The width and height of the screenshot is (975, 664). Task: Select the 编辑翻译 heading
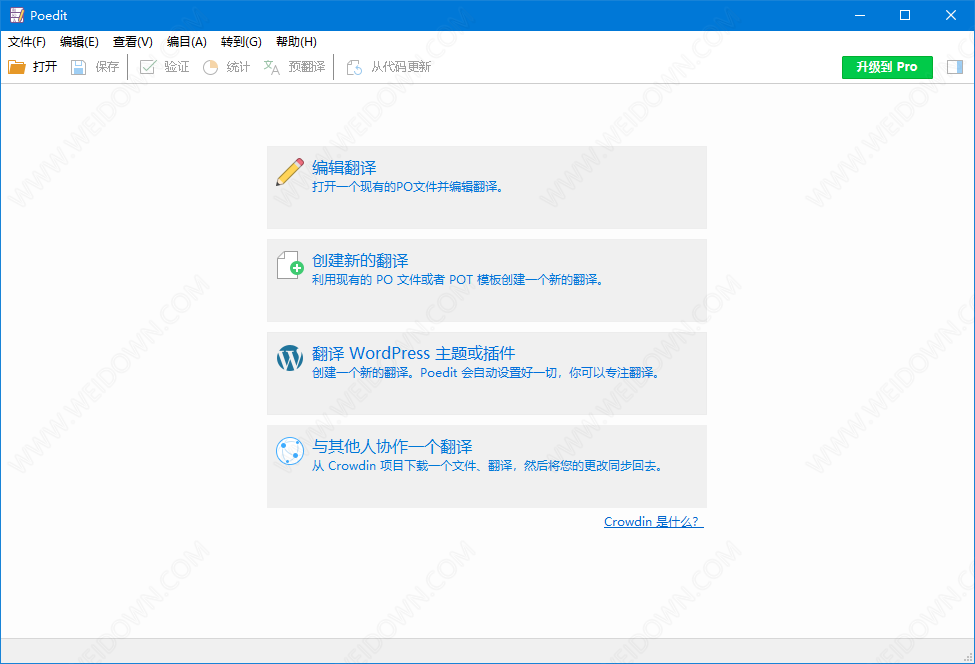point(344,168)
